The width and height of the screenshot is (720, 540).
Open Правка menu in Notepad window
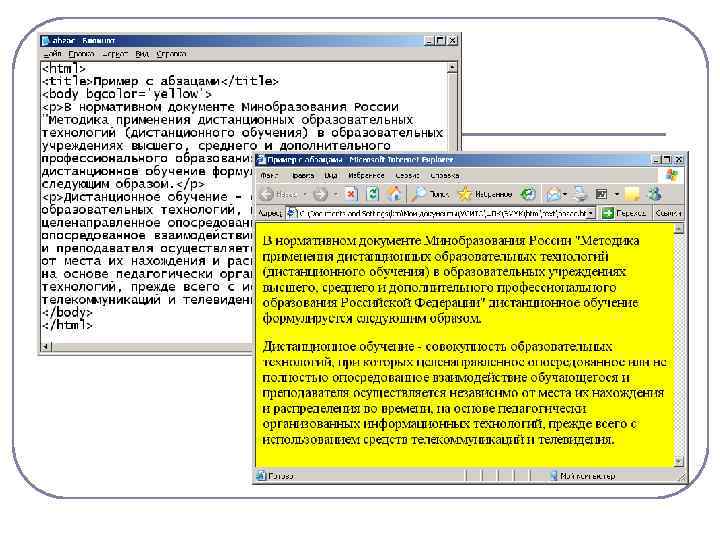[81, 54]
